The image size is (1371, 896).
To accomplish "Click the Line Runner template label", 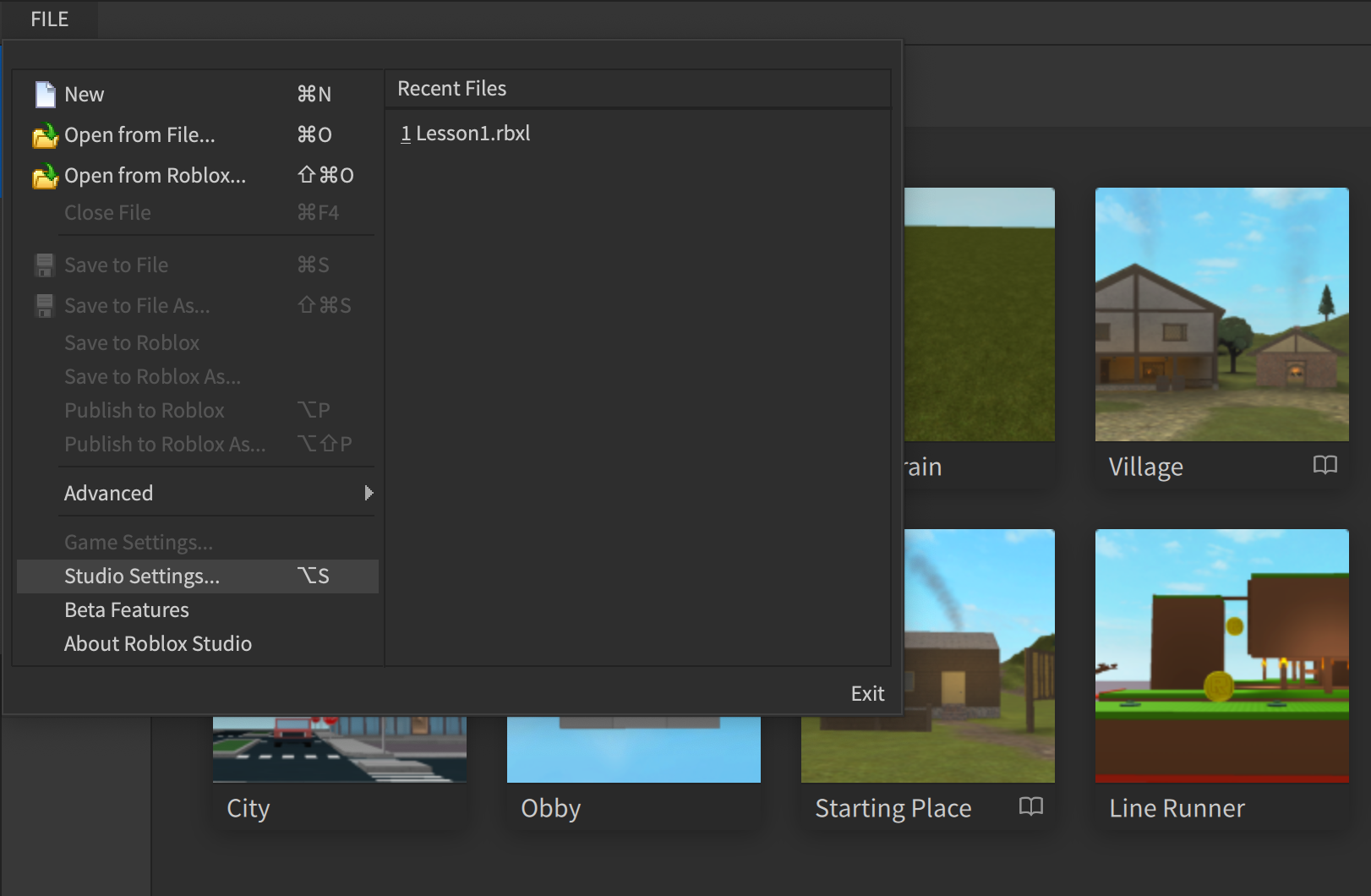I will pyautogui.click(x=1177, y=808).
